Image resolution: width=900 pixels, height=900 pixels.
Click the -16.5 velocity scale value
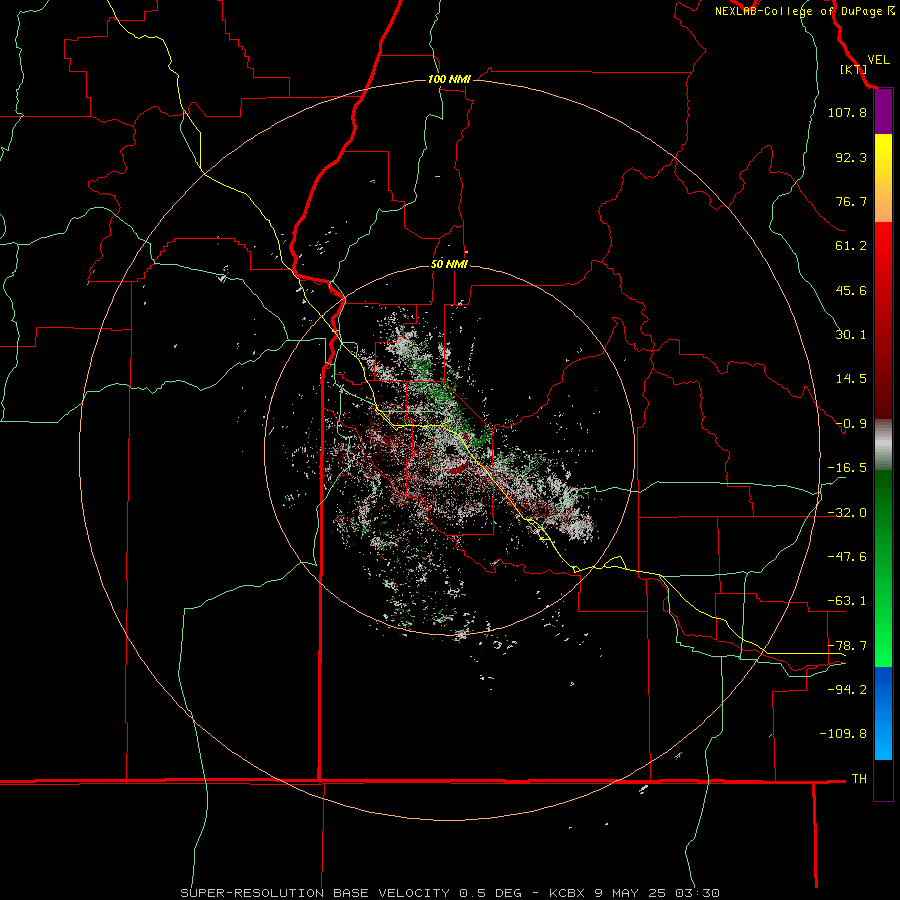(x=847, y=468)
